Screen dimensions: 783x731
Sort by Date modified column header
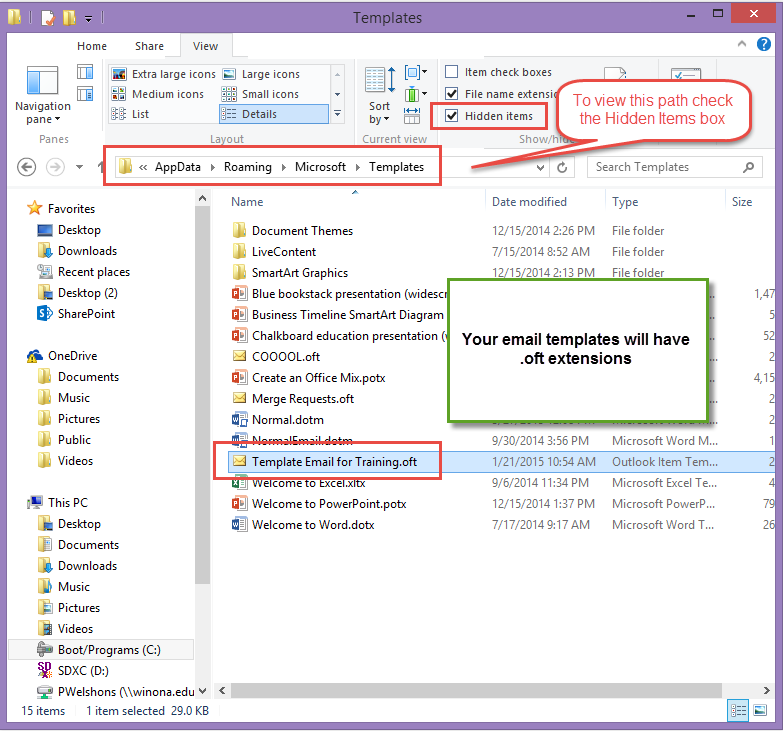(x=529, y=202)
